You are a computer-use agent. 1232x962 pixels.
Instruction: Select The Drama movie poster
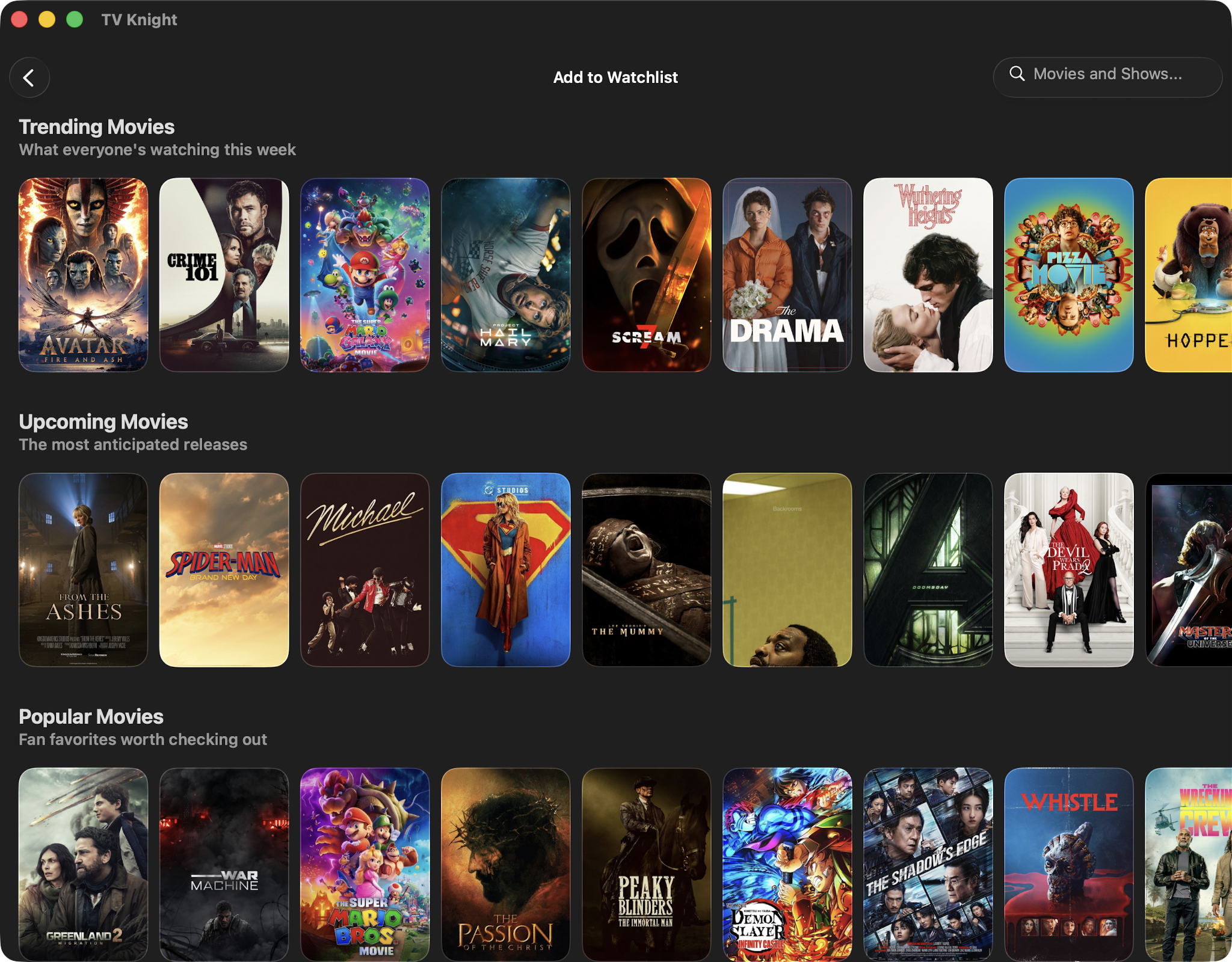(x=787, y=275)
